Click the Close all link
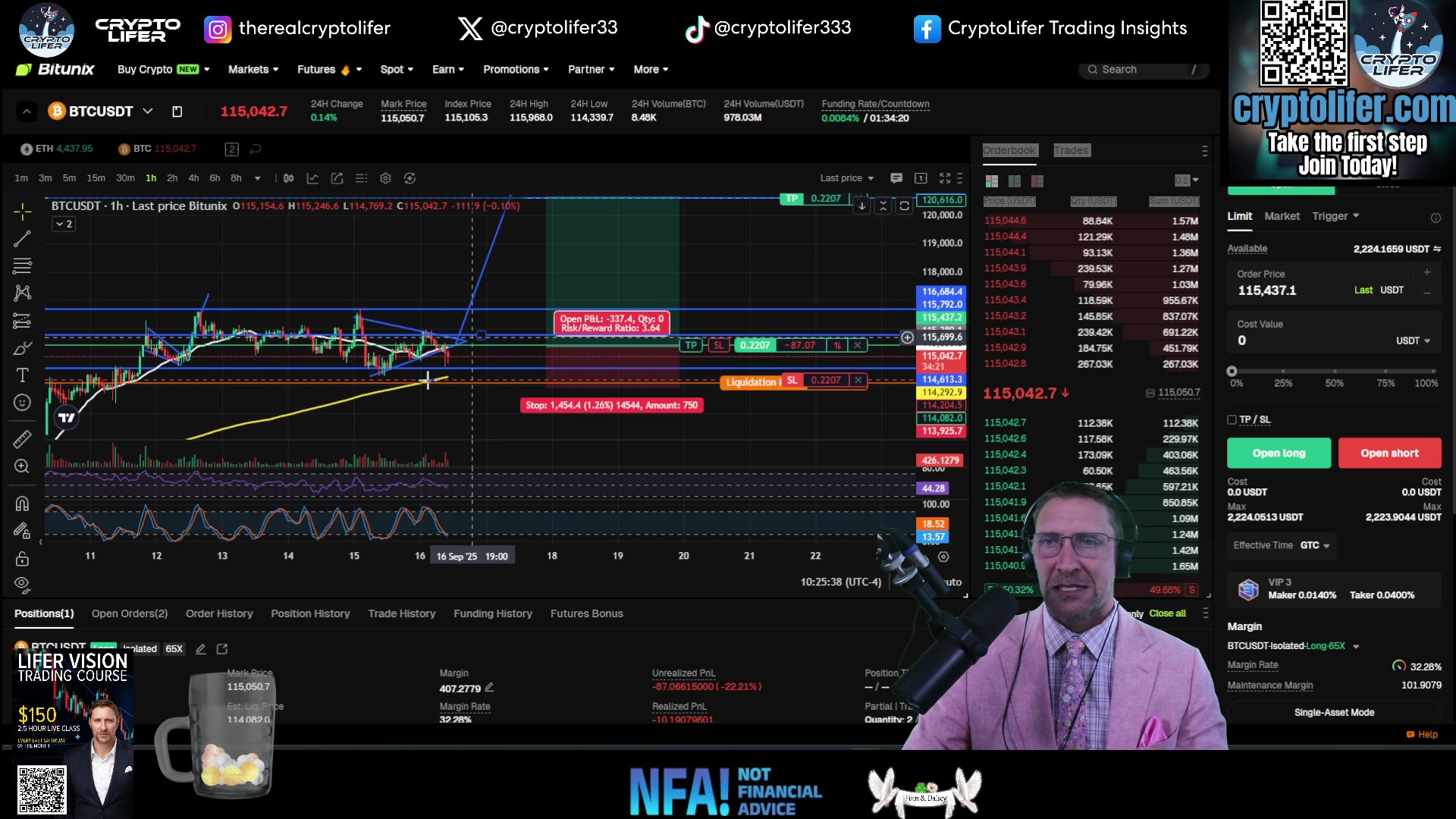The image size is (1456, 819). (x=1167, y=613)
